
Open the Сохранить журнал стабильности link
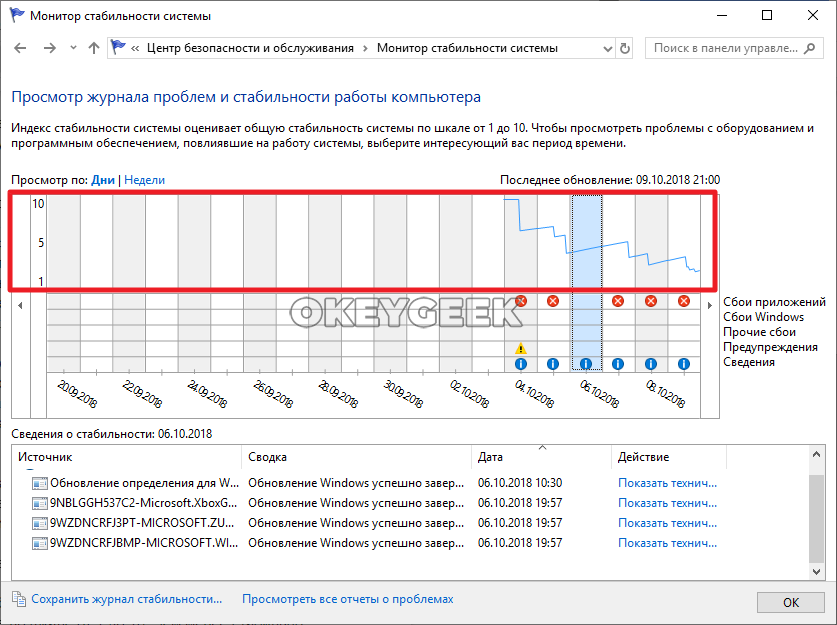[x=126, y=599]
